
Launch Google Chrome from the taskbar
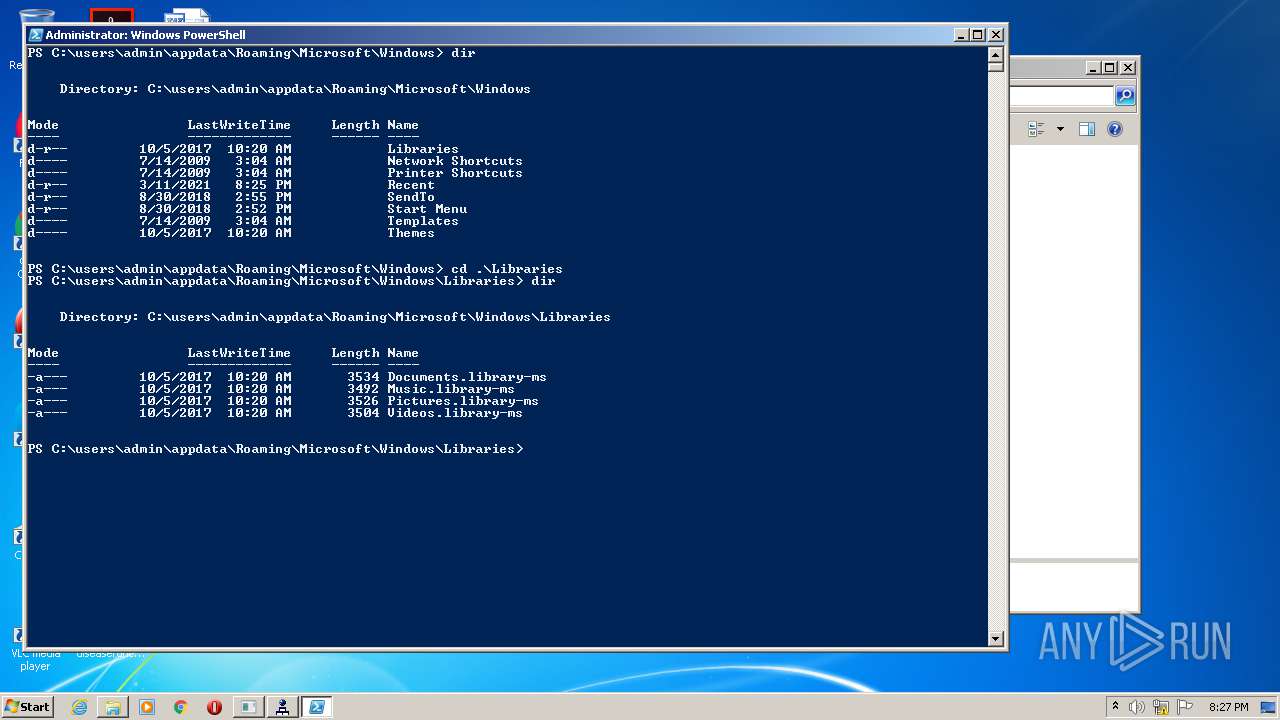tap(181, 707)
